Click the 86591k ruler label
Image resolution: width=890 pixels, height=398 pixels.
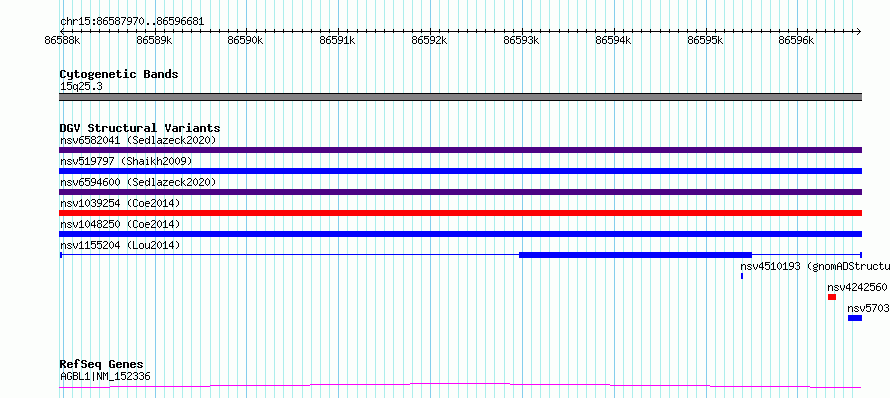pos(338,40)
